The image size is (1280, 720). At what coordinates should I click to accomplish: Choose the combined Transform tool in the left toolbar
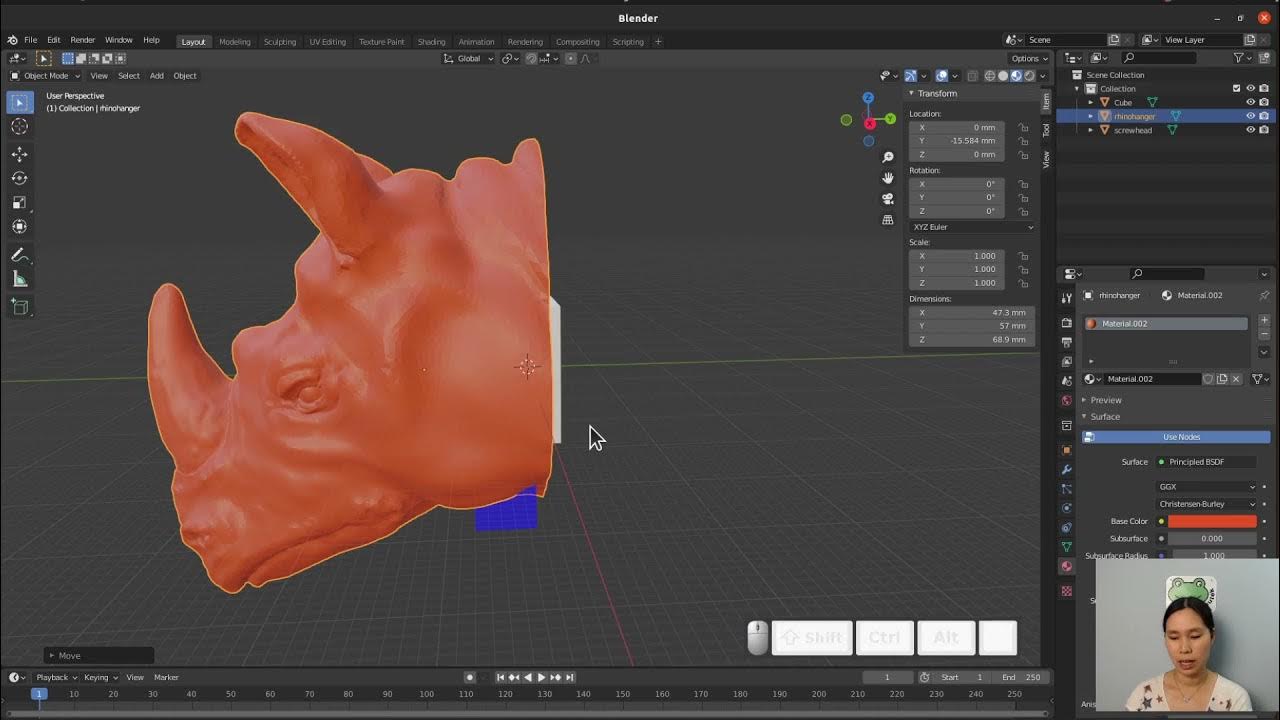click(x=19, y=226)
